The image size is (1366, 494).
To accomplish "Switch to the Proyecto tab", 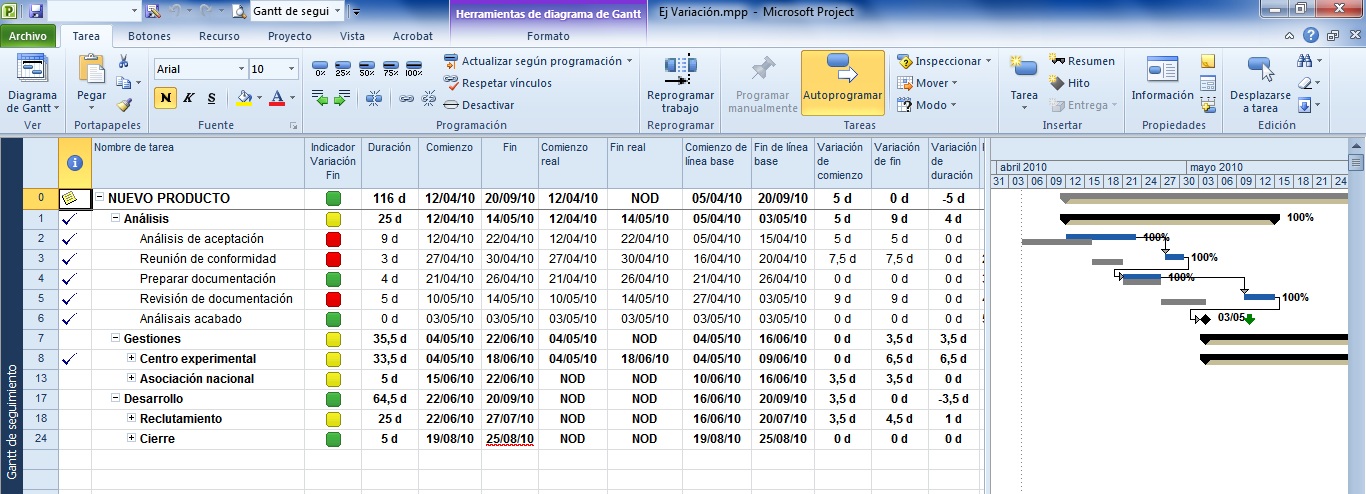I will click(x=290, y=36).
